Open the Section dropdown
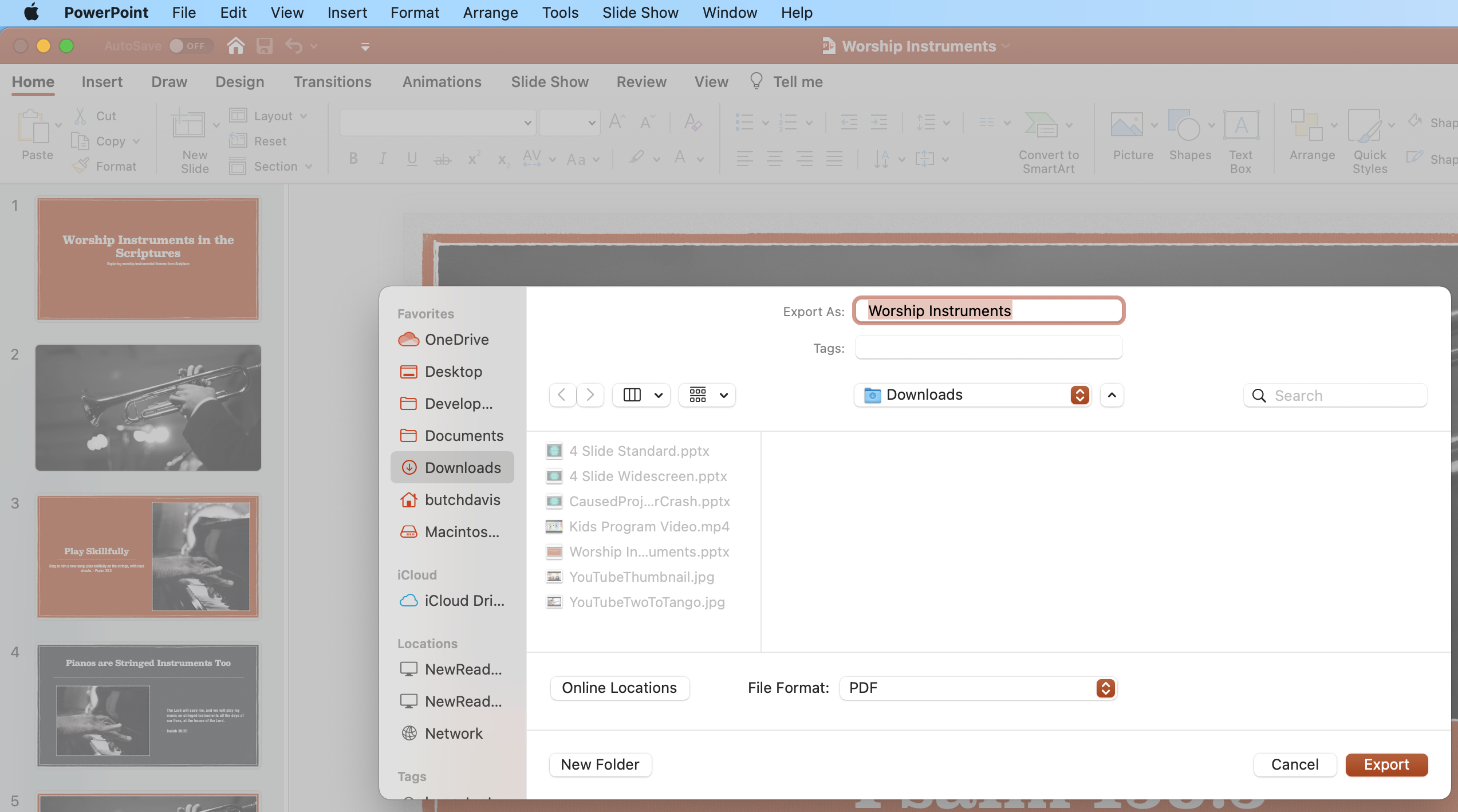Image resolution: width=1458 pixels, height=812 pixels. point(271,166)
